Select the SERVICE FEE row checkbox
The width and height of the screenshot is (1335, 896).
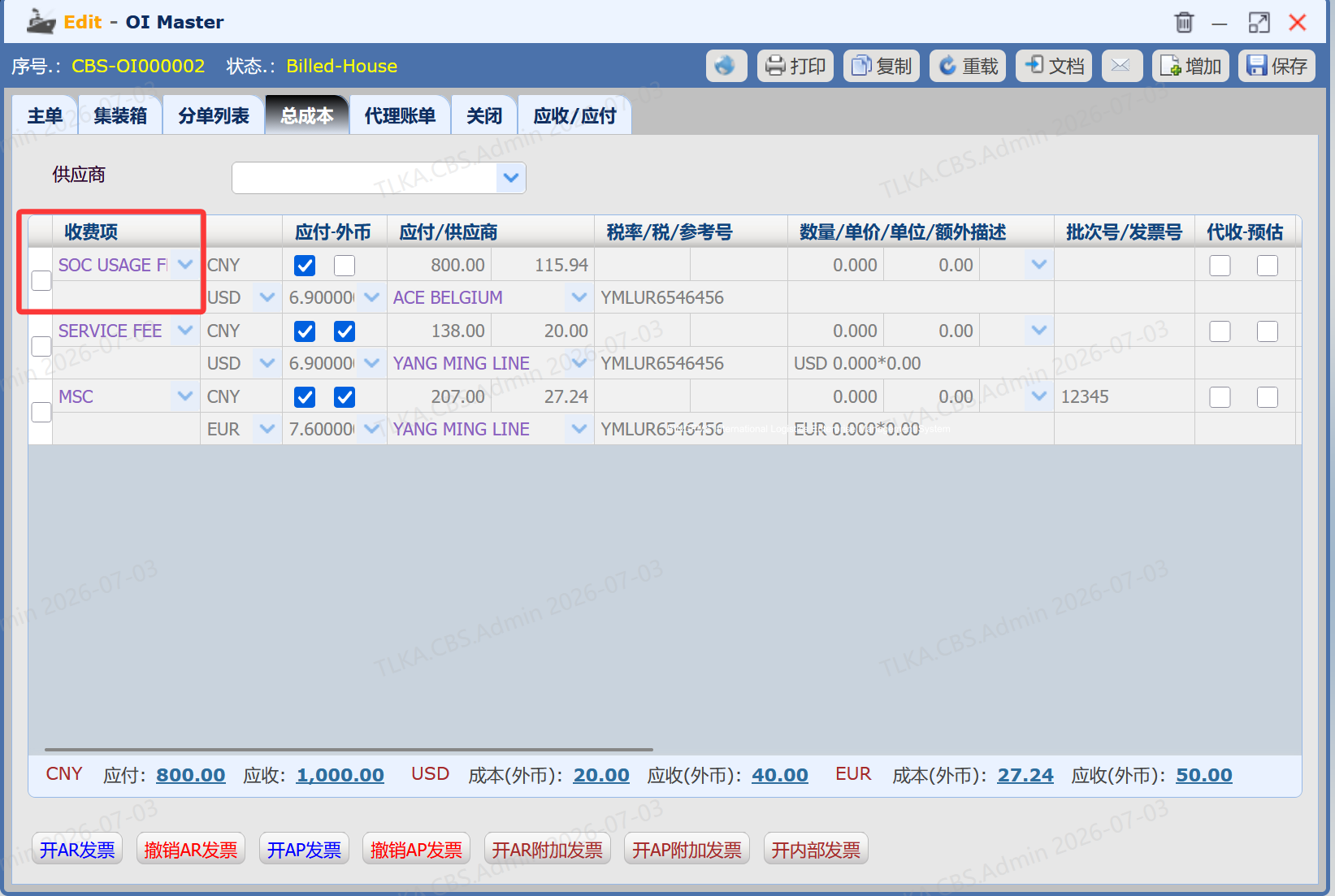click(41, 347)
